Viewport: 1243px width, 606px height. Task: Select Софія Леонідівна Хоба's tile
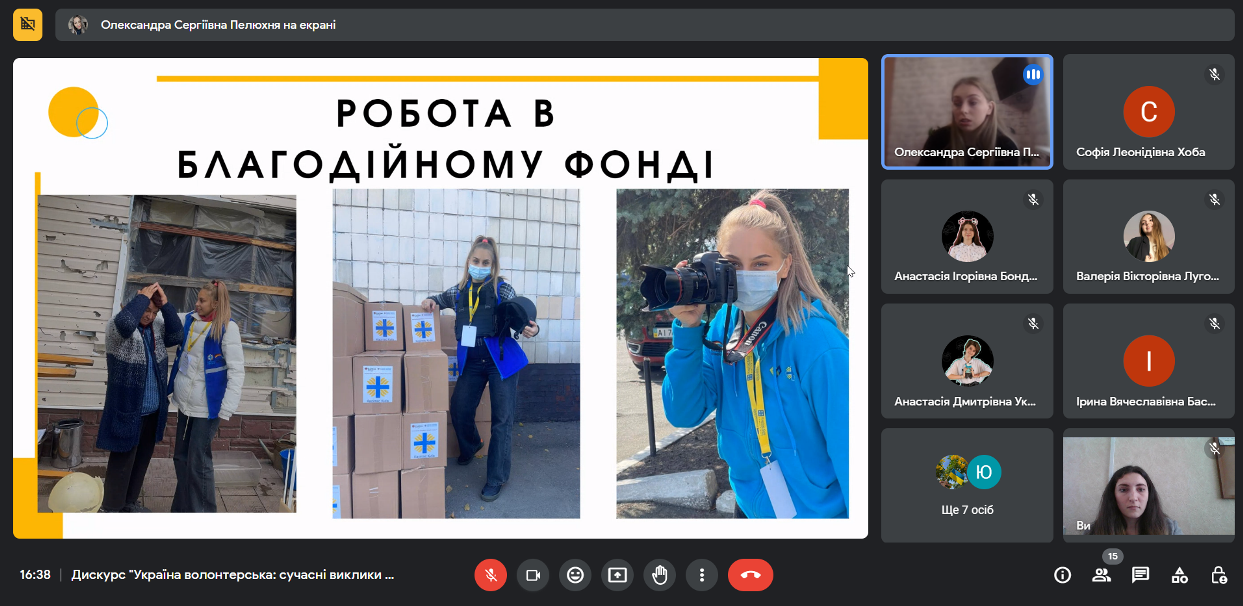(x=1148, y=111)
